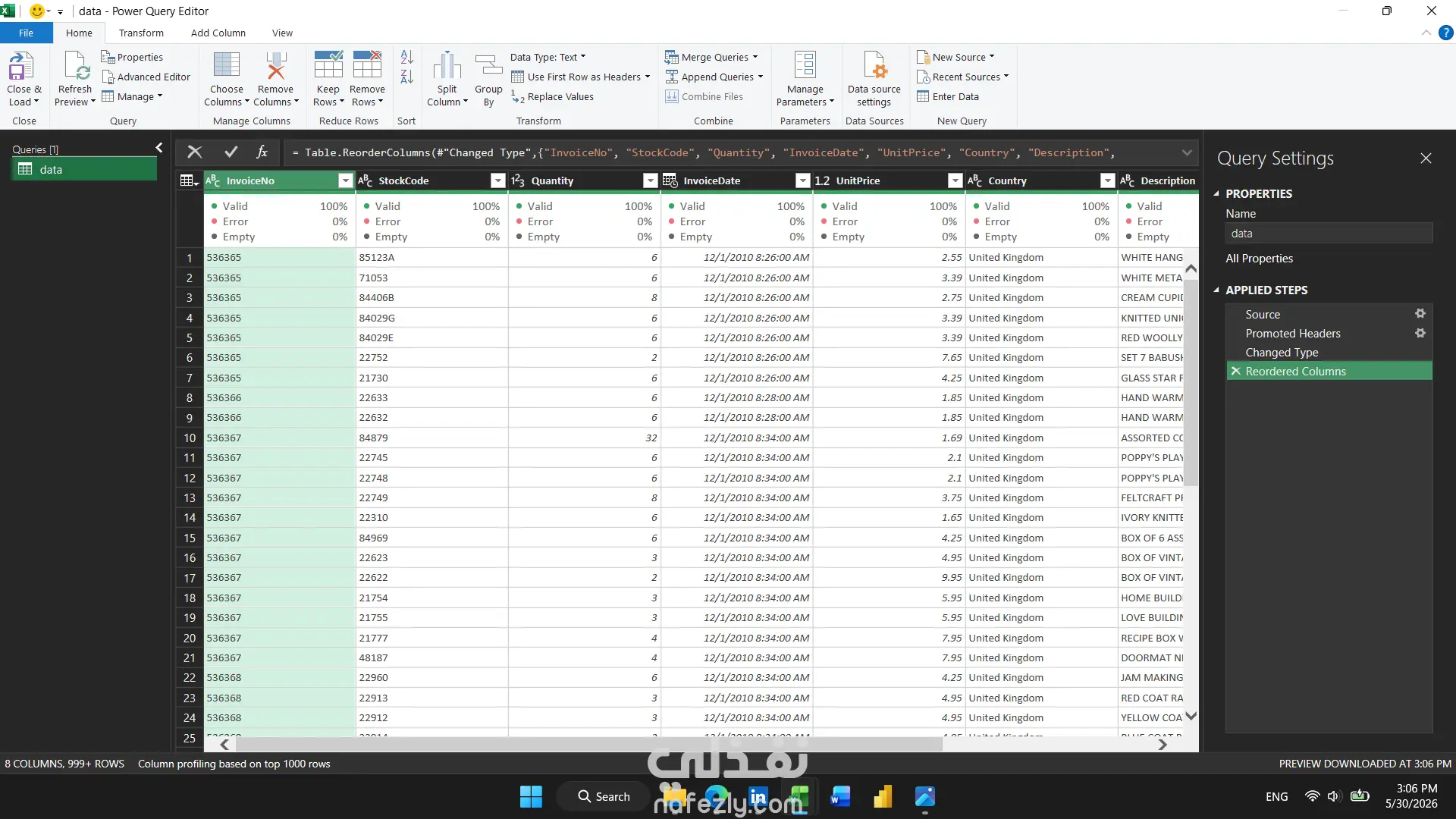Click the Remove Columns icon

276,65
